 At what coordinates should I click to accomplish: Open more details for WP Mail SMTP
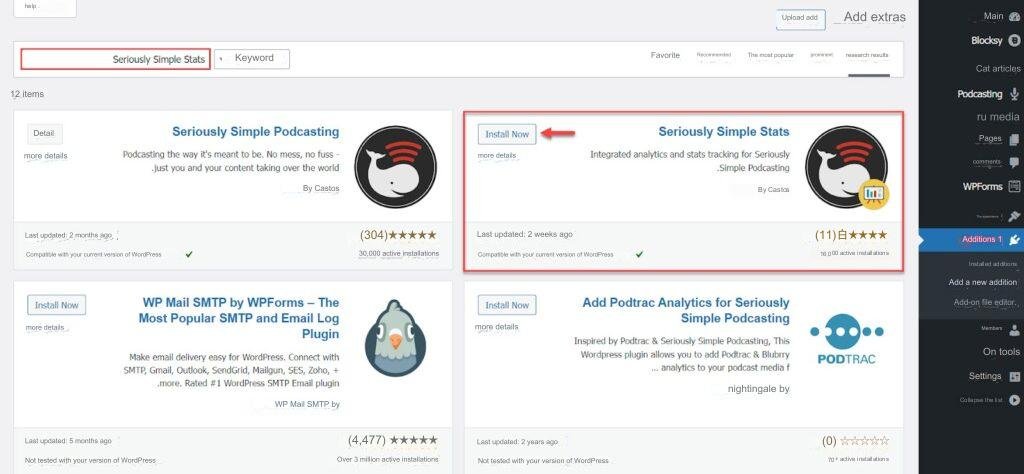[x=45, y=327]
